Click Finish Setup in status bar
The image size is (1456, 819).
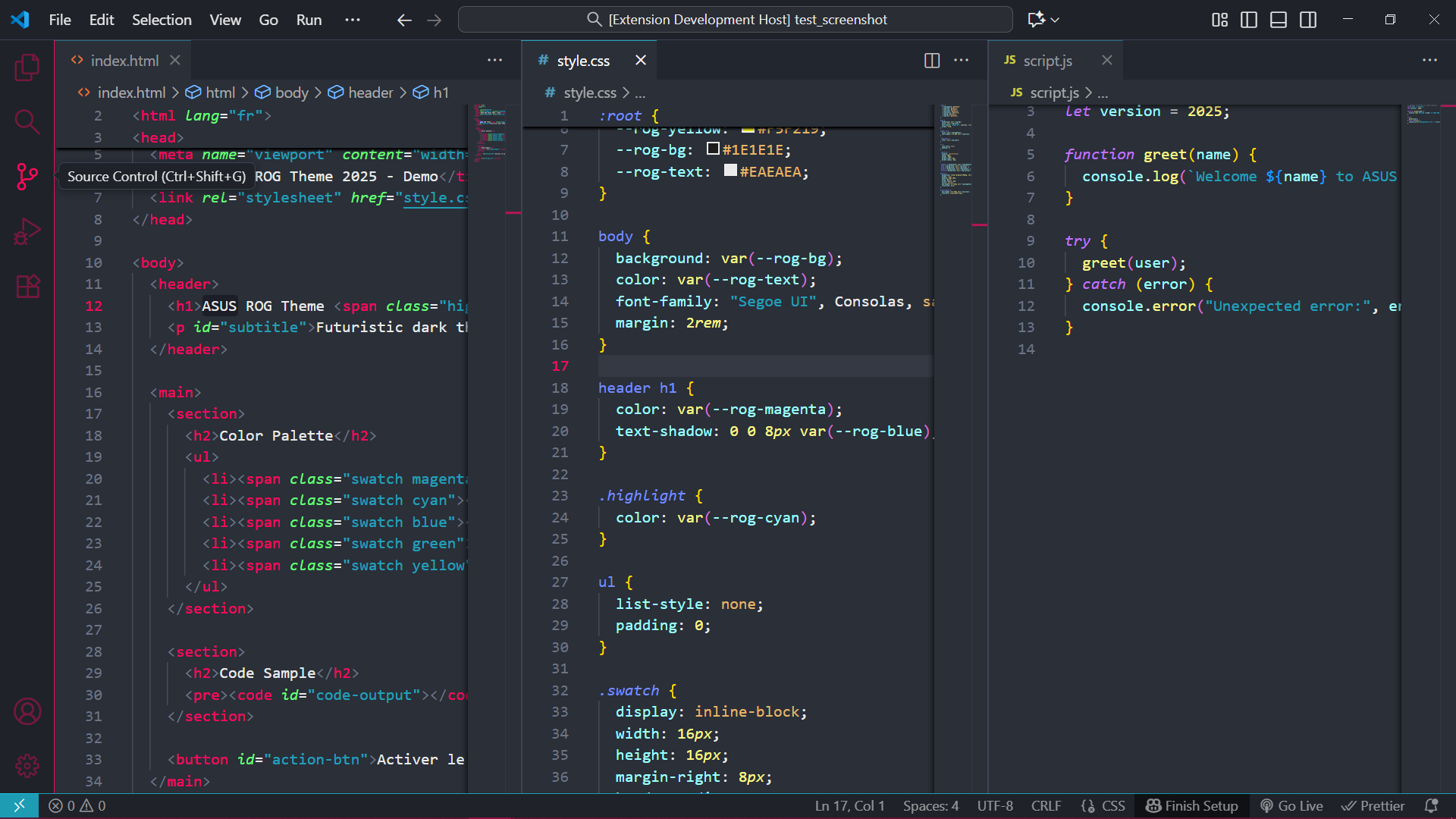click(1192, 806)
